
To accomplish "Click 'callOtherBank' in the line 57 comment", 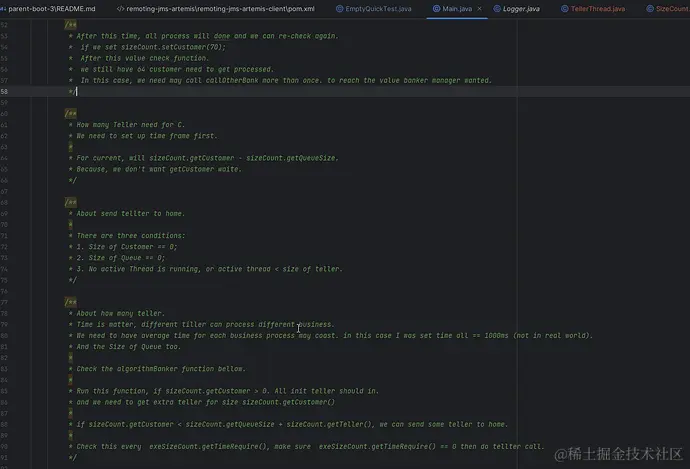I will tap(230, 81).
